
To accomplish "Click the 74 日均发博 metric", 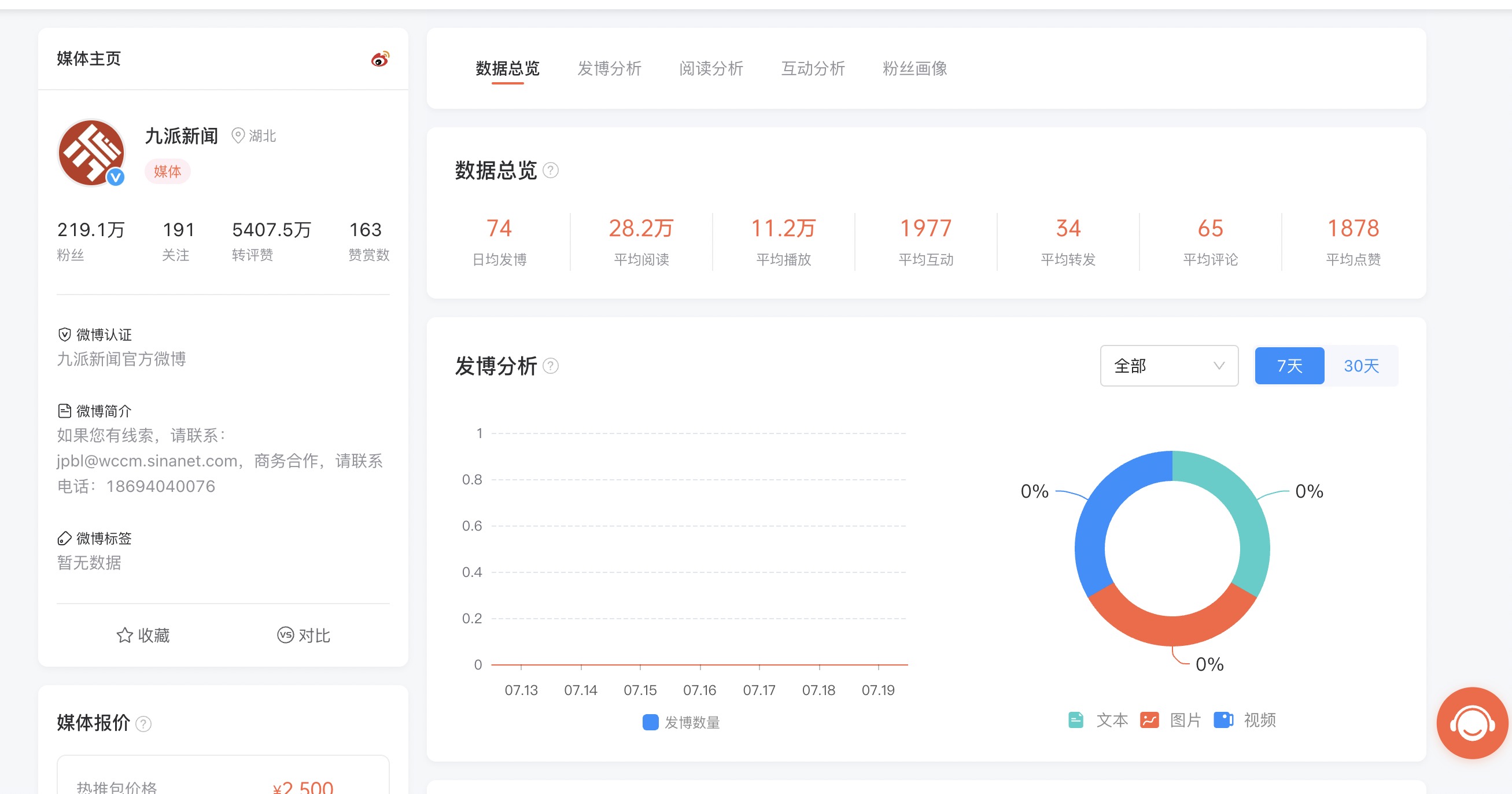I will pos(500,242).
